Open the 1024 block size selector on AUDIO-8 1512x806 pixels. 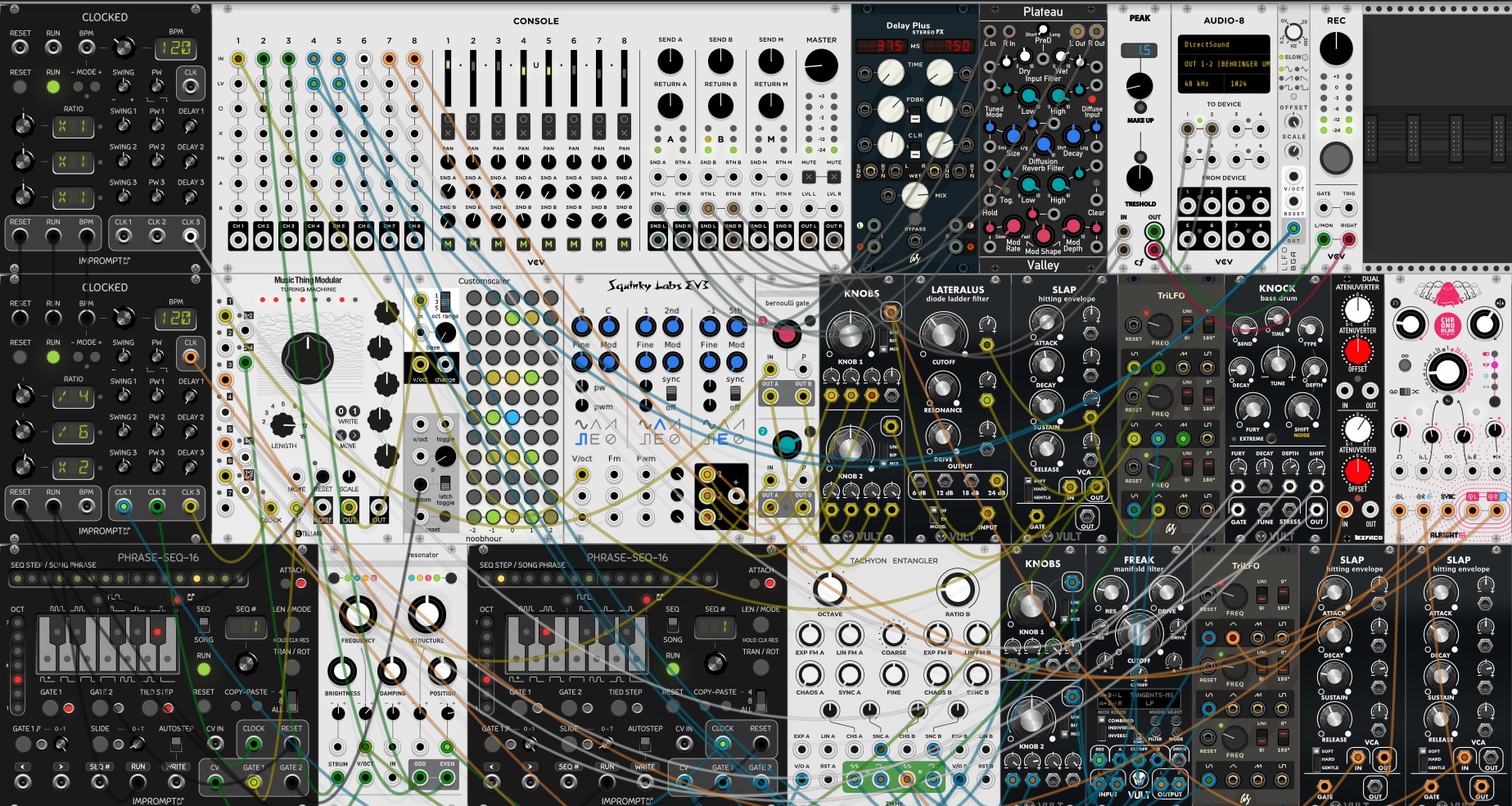(x=1247, y=84)
